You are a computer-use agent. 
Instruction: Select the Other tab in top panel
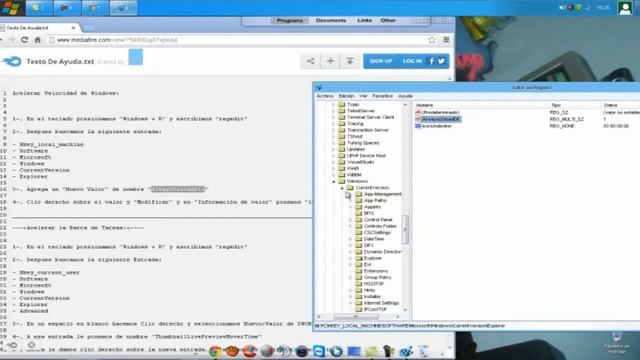point(388,20)
